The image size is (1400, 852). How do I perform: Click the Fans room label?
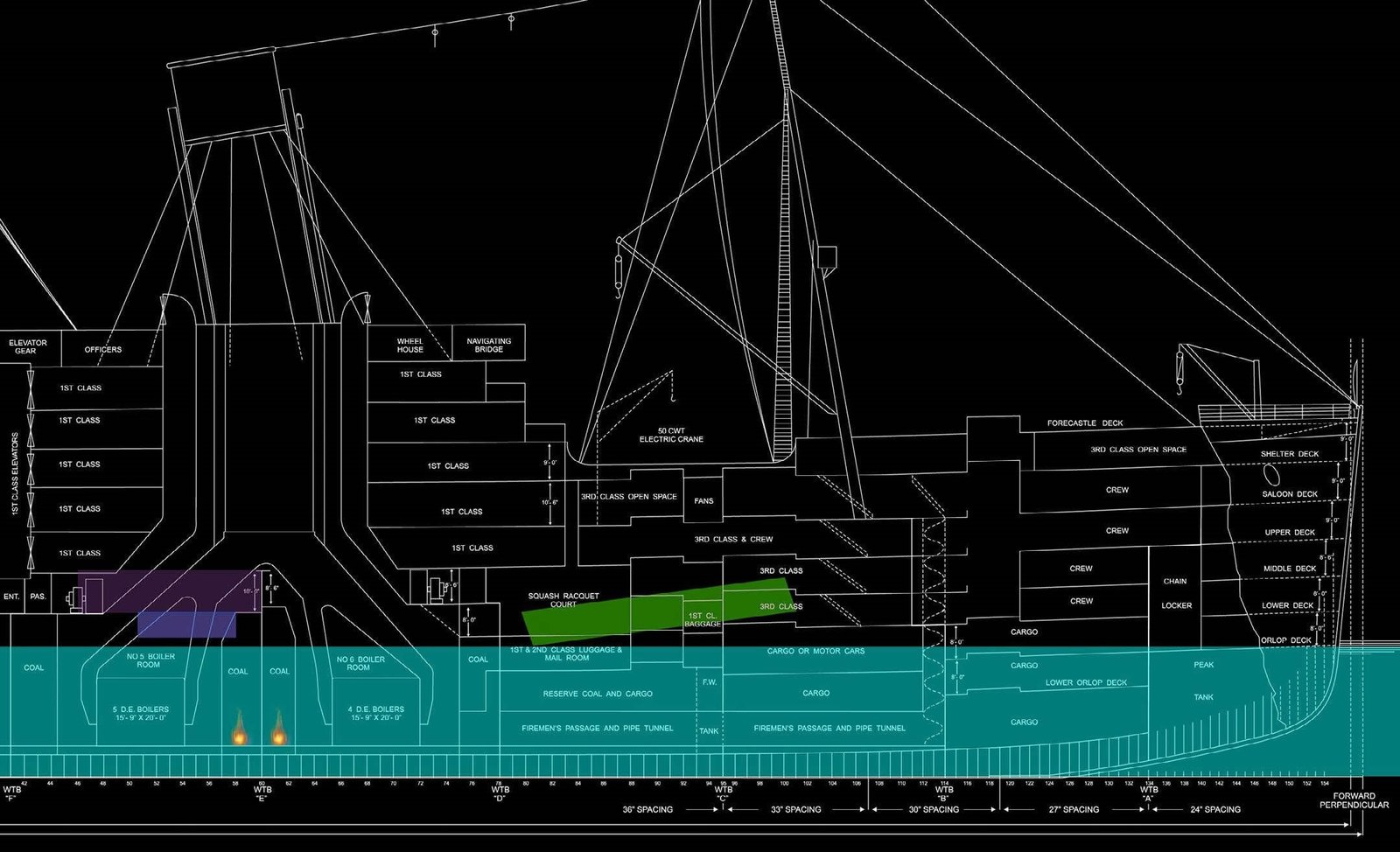point(703,501)
